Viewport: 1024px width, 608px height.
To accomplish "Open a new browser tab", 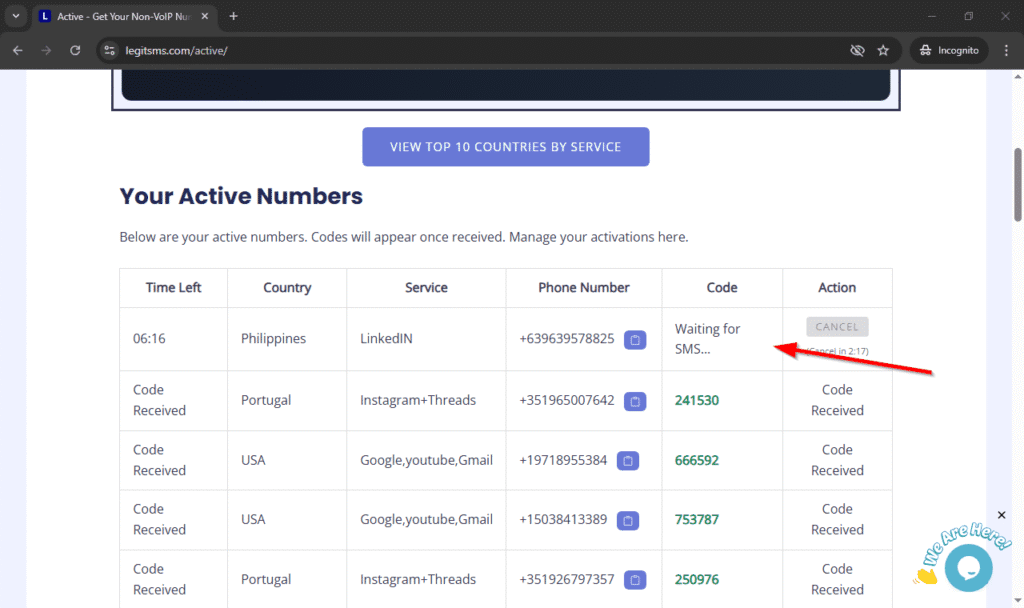I will [234, 16].
